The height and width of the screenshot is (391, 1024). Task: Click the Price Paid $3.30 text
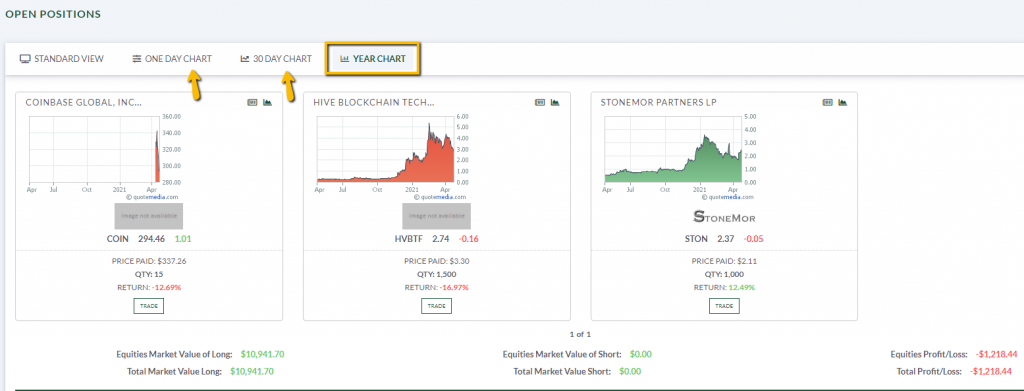436,261
